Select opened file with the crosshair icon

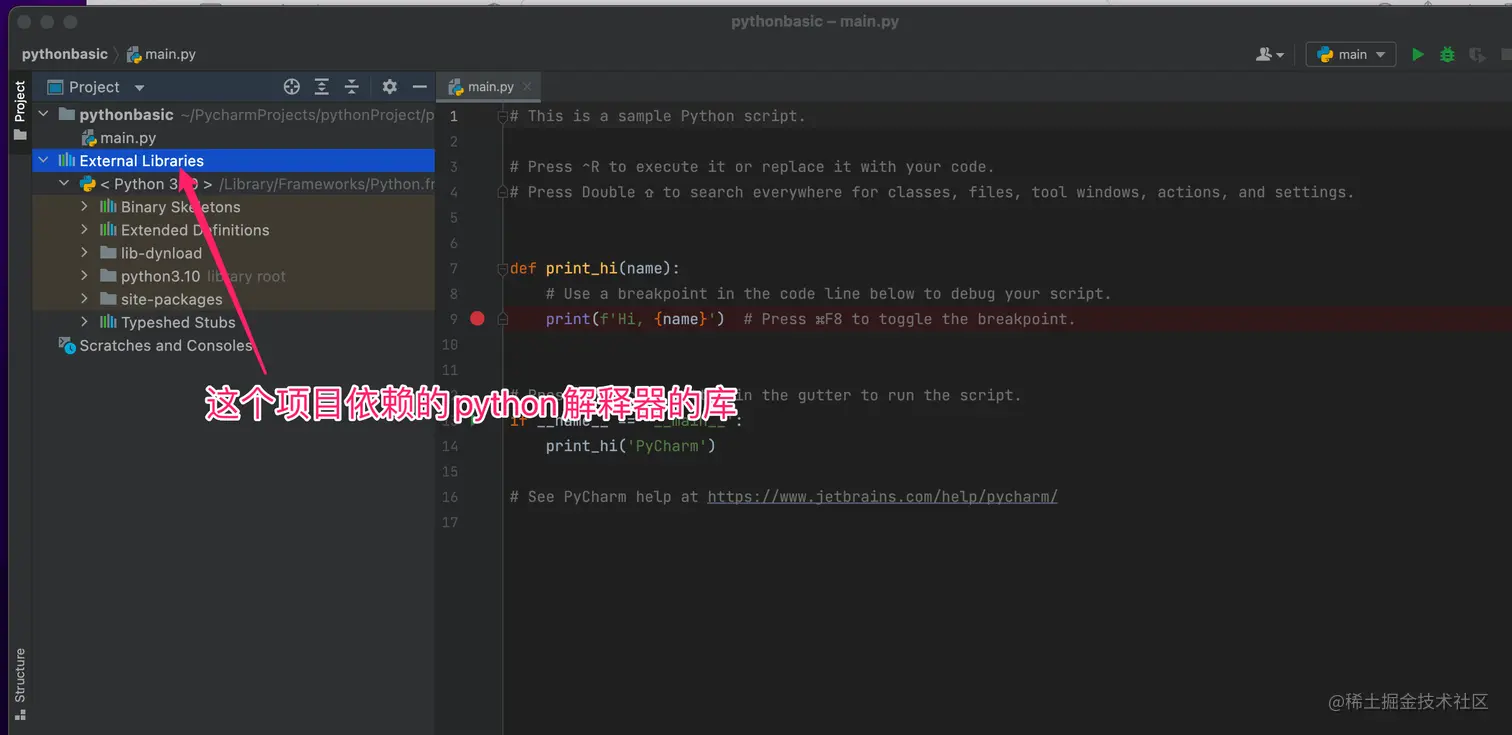292,87
